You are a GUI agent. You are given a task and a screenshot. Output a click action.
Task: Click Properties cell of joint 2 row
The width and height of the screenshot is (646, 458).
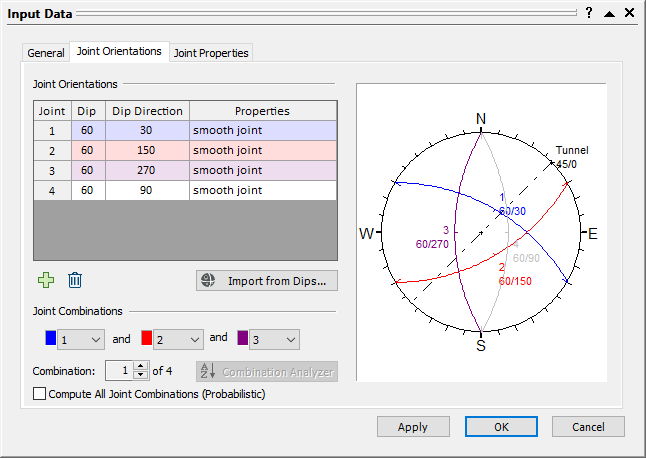(263, 150)
